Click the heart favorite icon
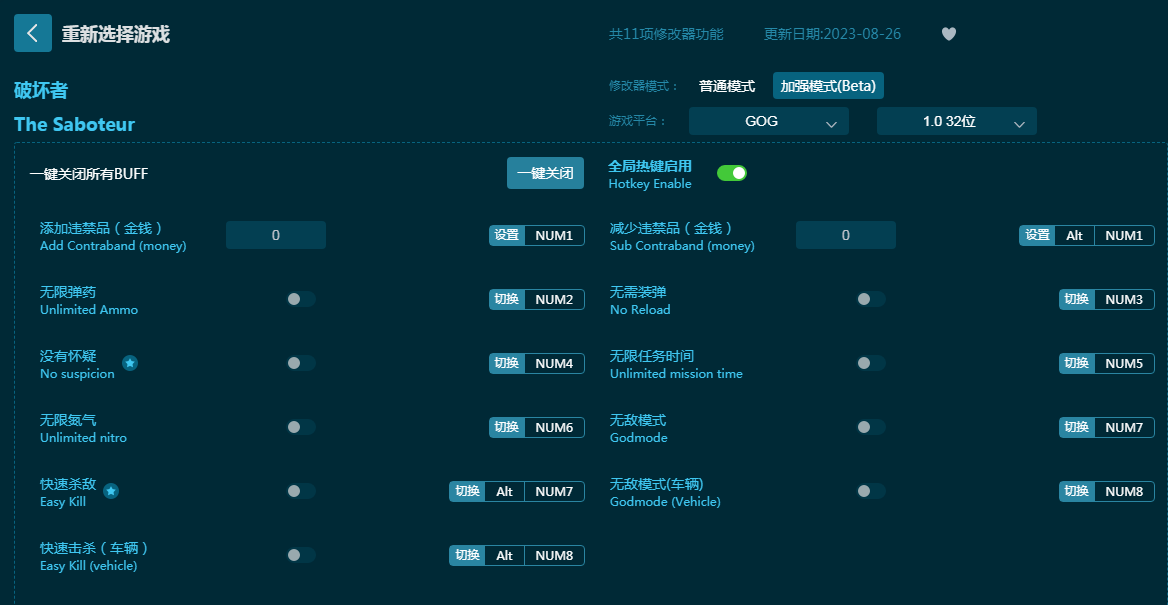 (948, 34)
